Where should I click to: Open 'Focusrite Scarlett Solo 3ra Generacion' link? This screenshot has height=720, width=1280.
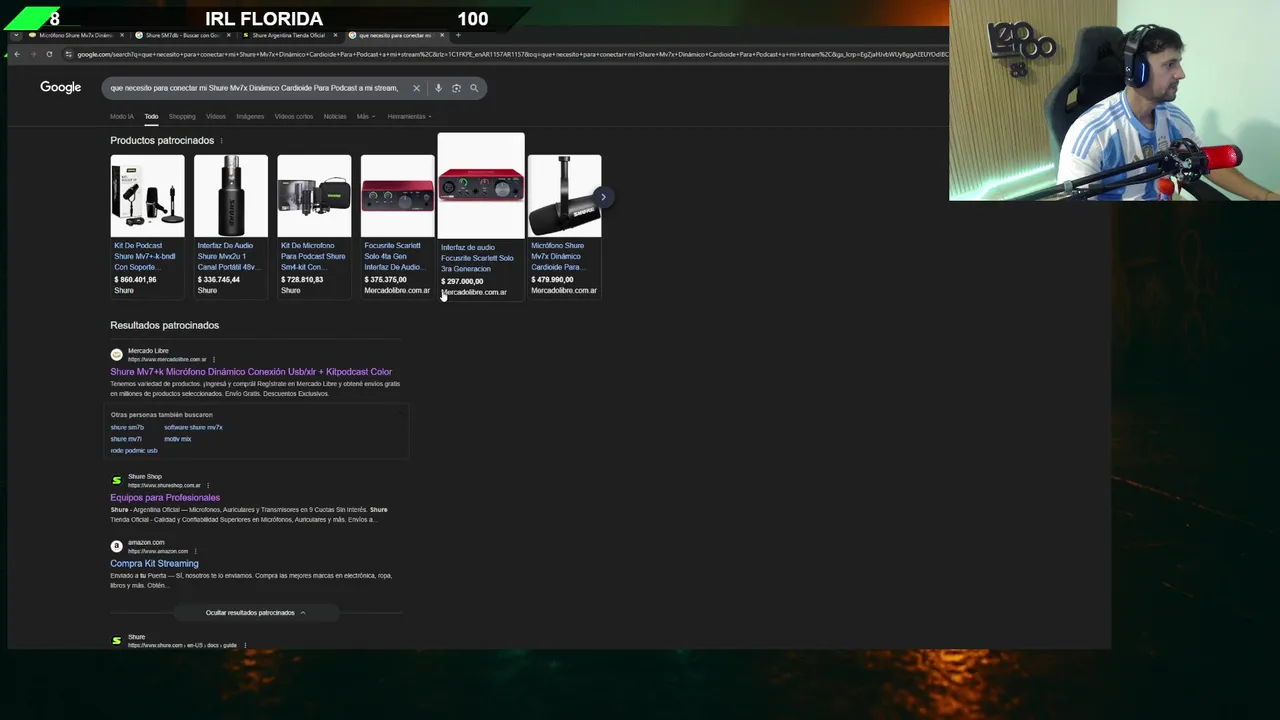pos(477,258)
